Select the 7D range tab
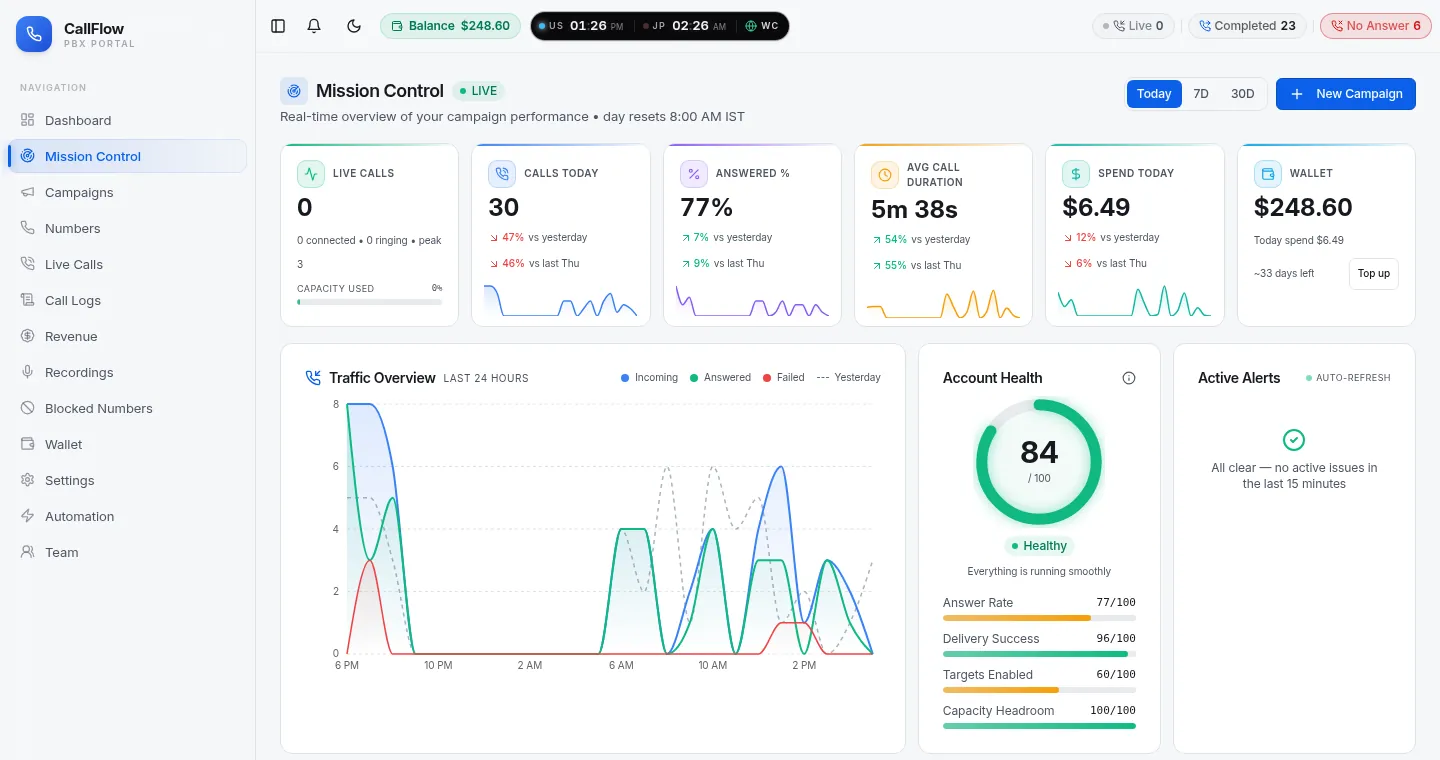Viewport: 1440px width, 760px height. [1201, 94]
